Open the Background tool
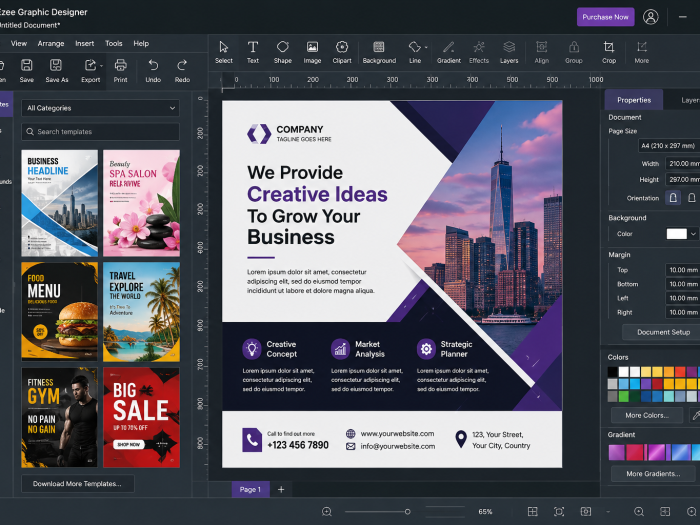The width and height of the screenshot is (700, 525). (379, 52)
